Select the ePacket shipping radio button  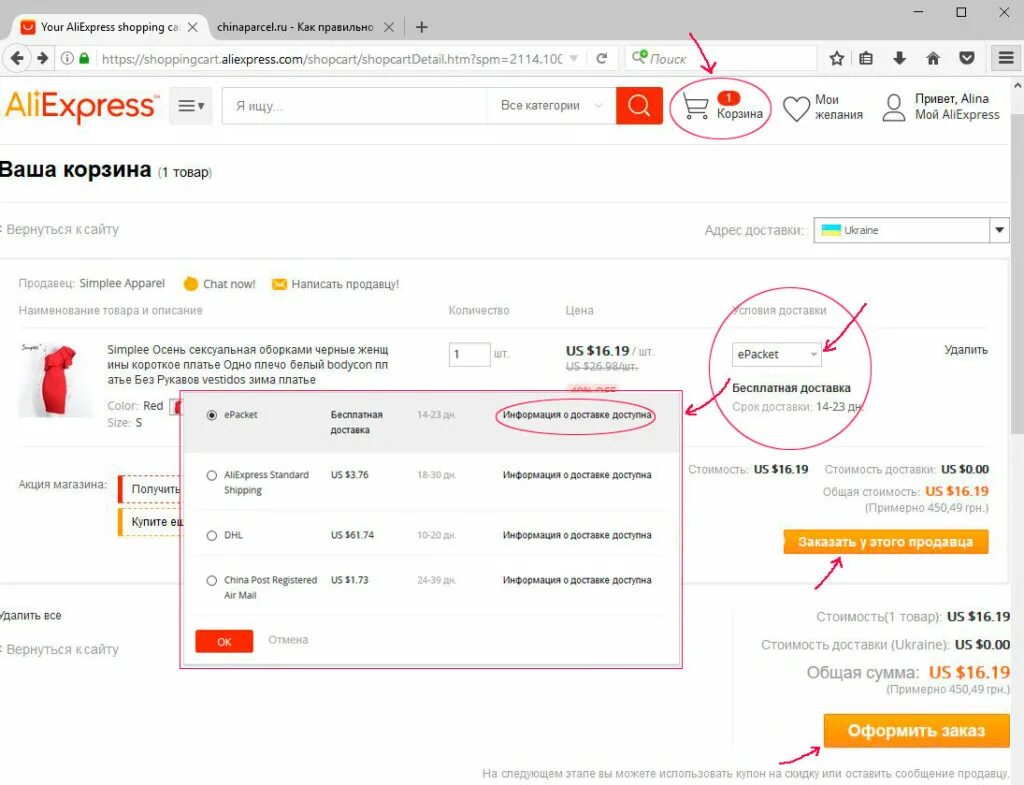(x=212, y=415)
